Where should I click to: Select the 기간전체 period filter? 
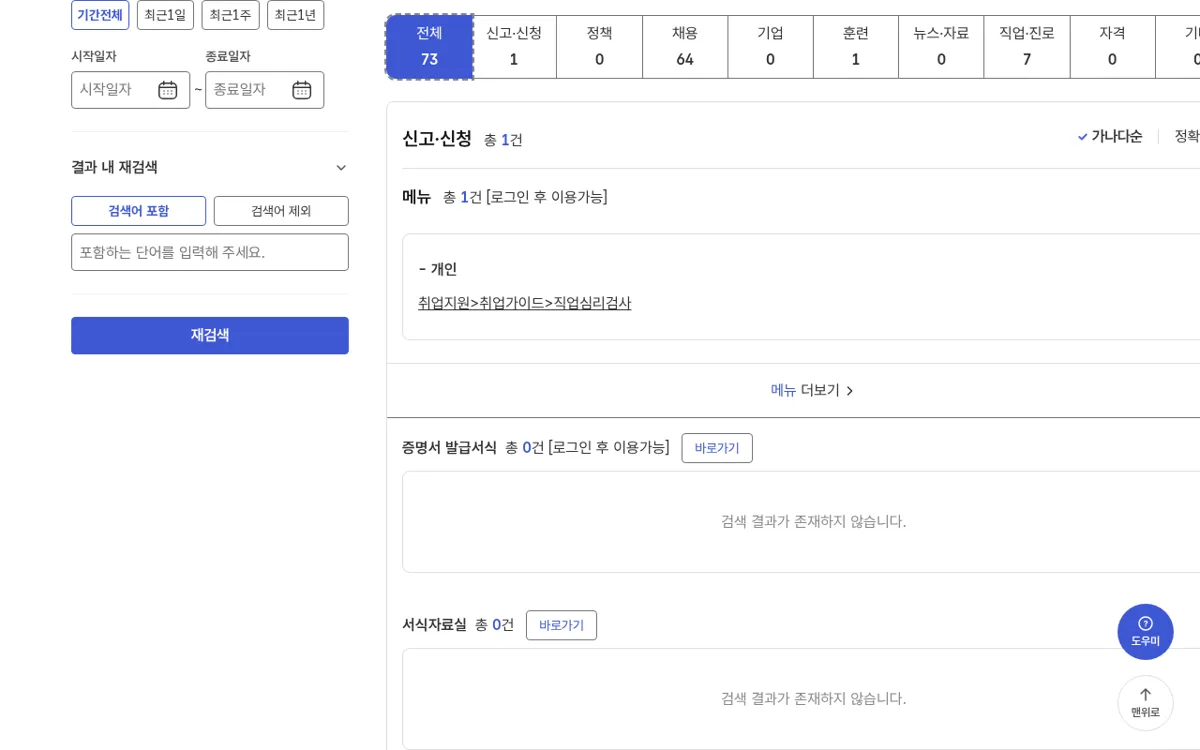(100, 15)
